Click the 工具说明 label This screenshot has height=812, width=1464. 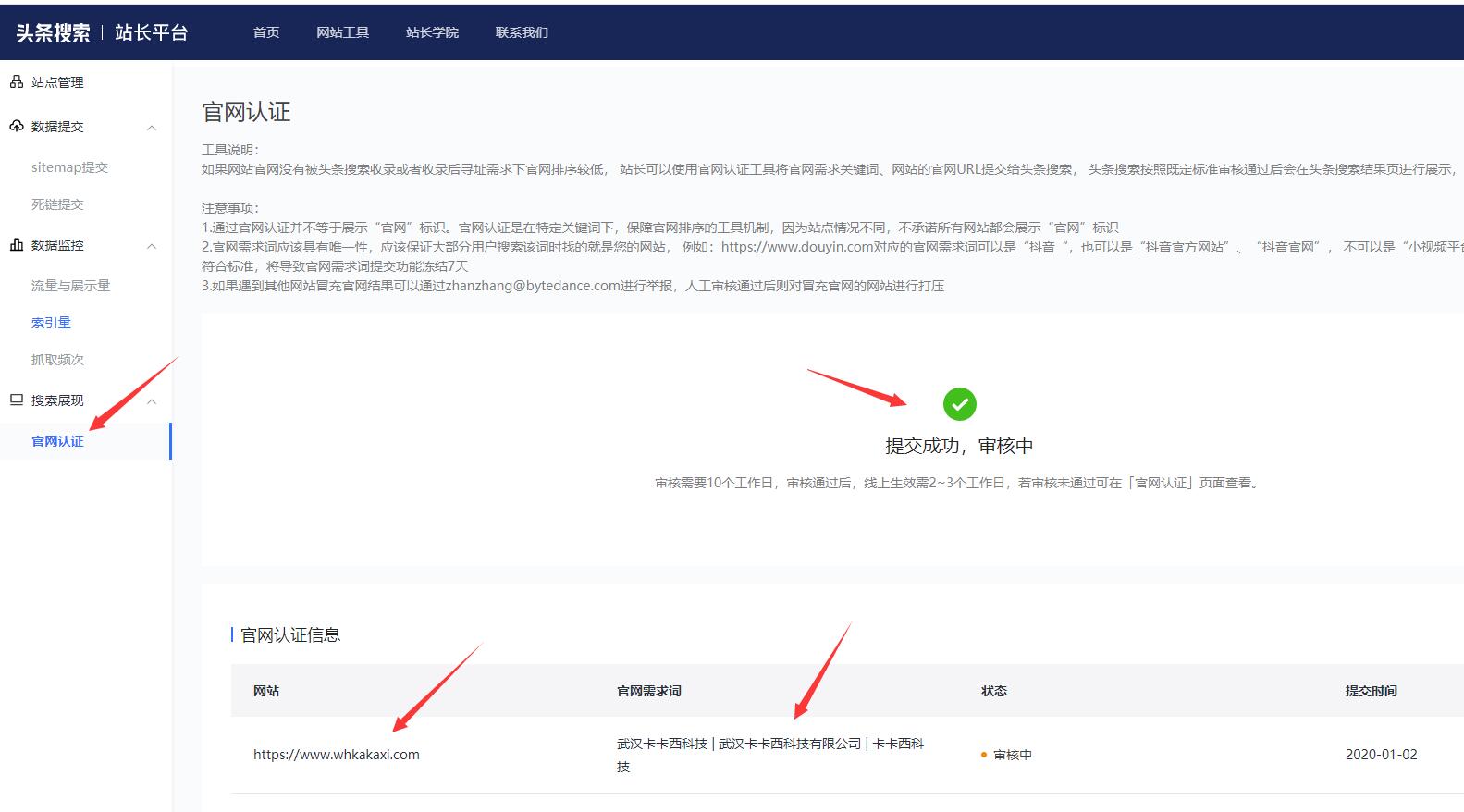230,150
